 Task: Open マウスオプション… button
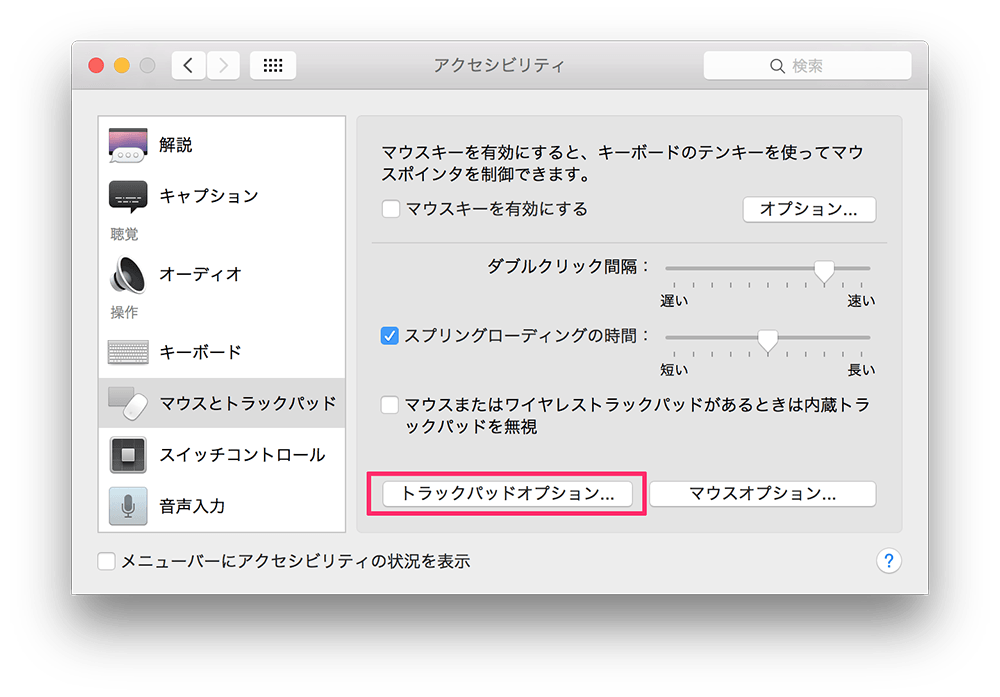pos(763,494)
